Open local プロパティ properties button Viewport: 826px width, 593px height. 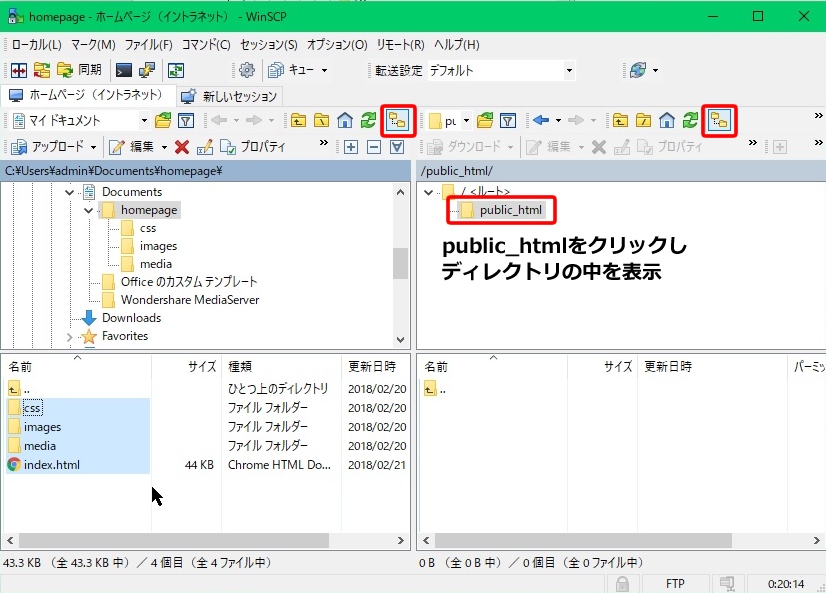pyautogui.click(x=253, y=147)
